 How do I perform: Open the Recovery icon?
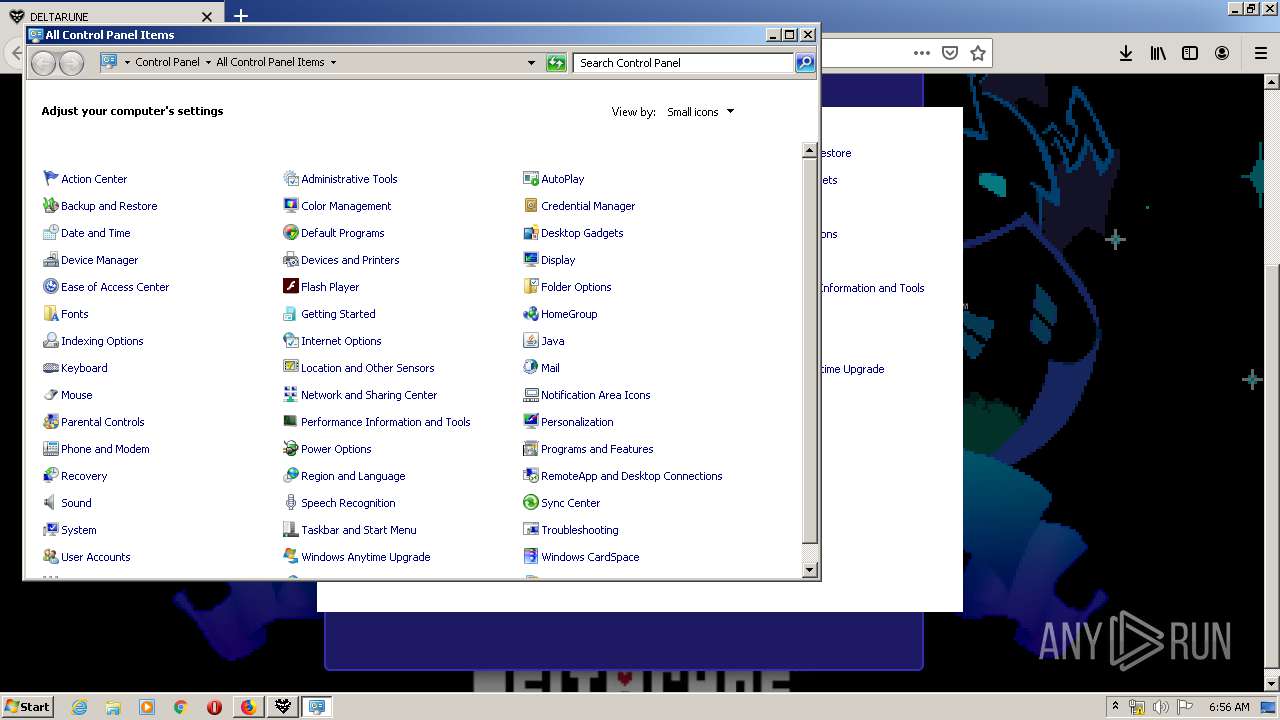coord(51,475)
